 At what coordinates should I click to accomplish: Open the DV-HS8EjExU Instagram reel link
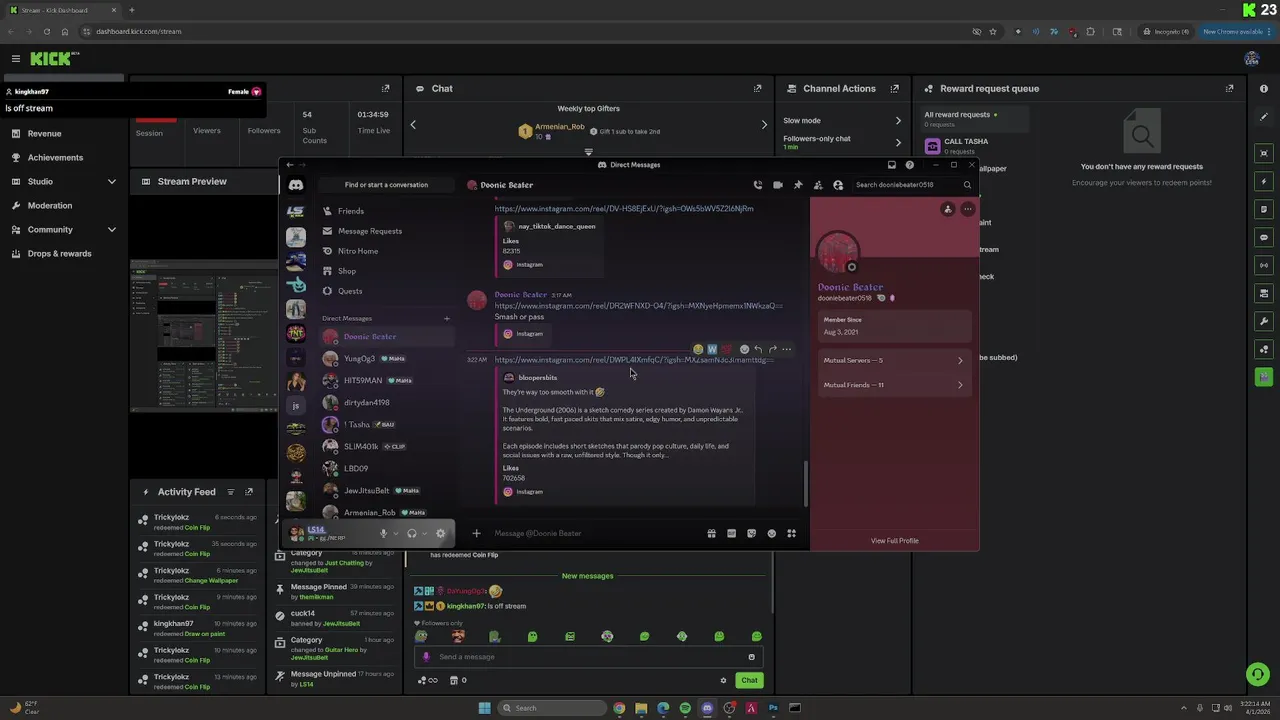[624, 209]
